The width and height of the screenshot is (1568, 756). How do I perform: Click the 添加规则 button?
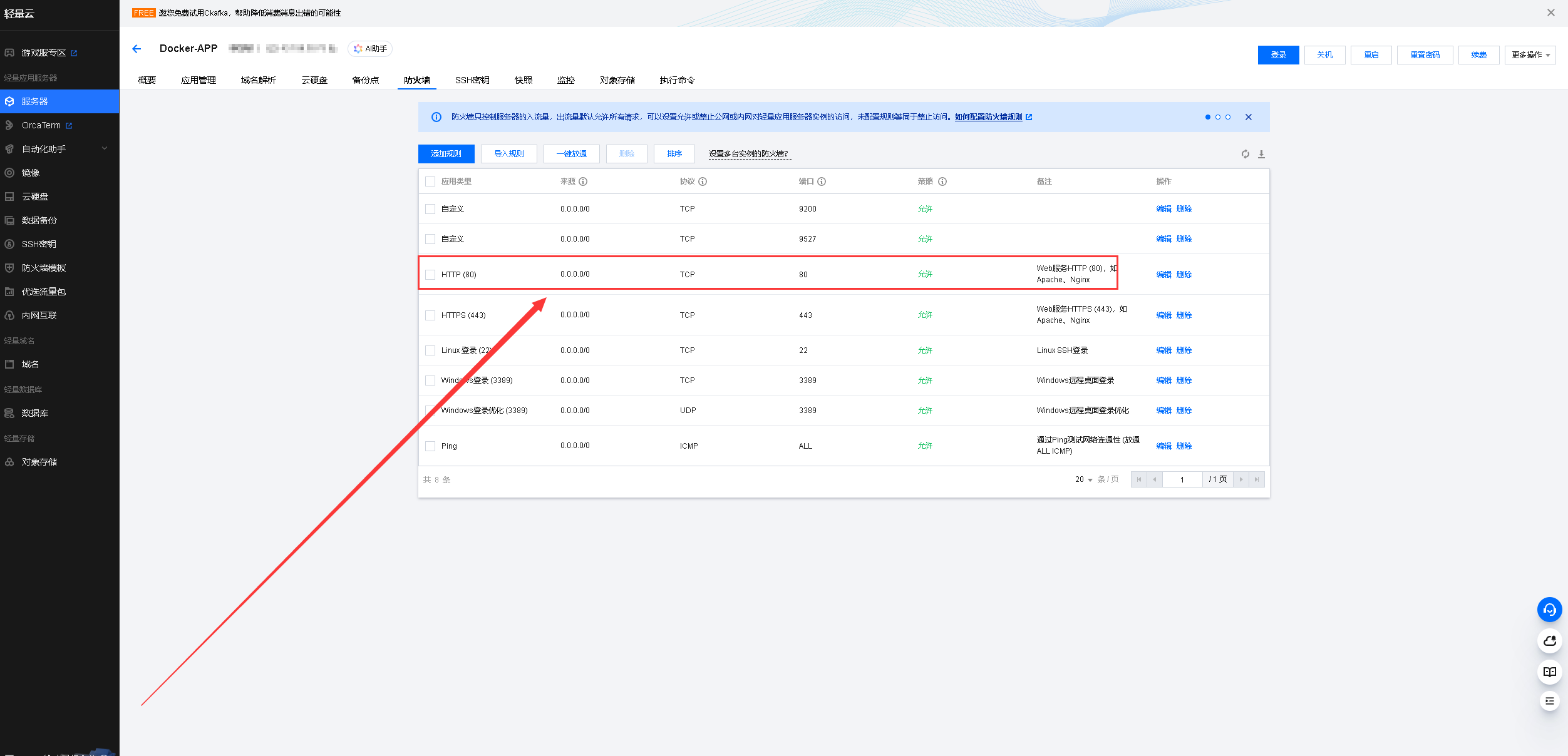(446, 154)
